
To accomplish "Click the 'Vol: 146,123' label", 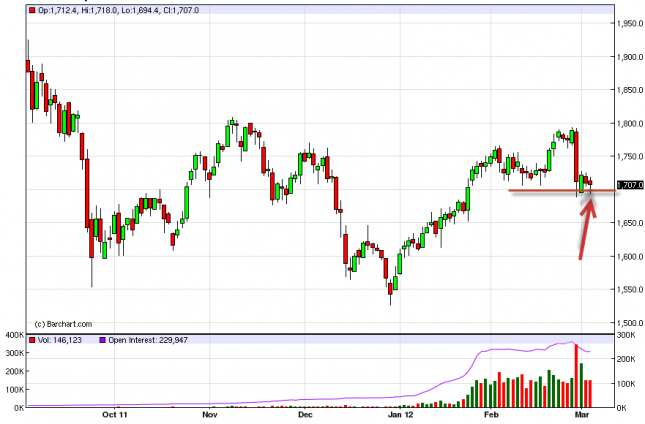I will coord(60,340).
